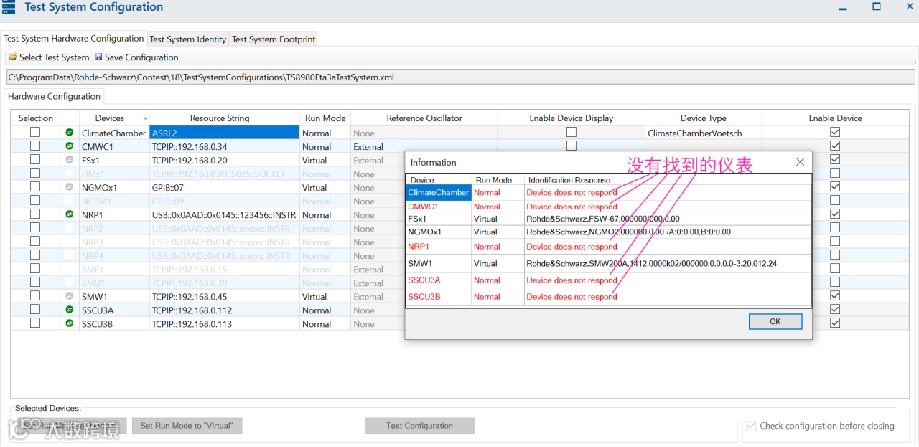Click External reference oscillator cell for CMWC1
This screenshot has height=447, width=919.
coord(424,146)
